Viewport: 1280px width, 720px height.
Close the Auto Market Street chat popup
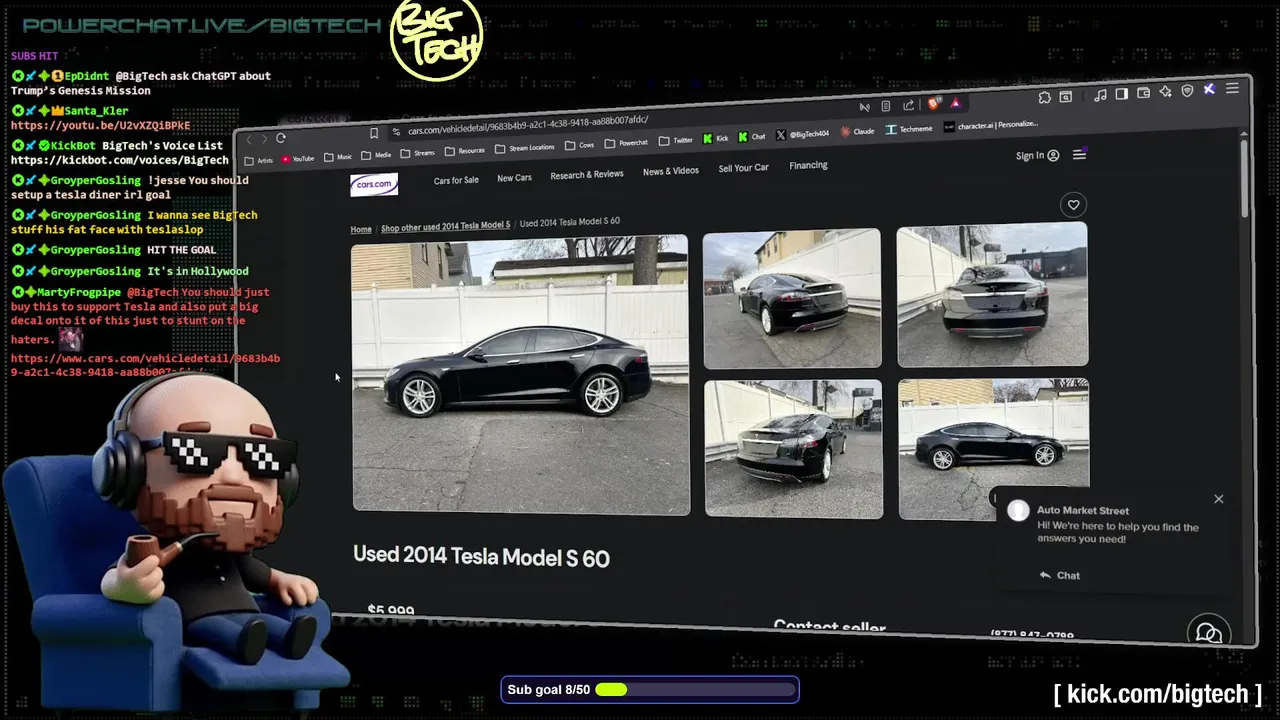1218,499
